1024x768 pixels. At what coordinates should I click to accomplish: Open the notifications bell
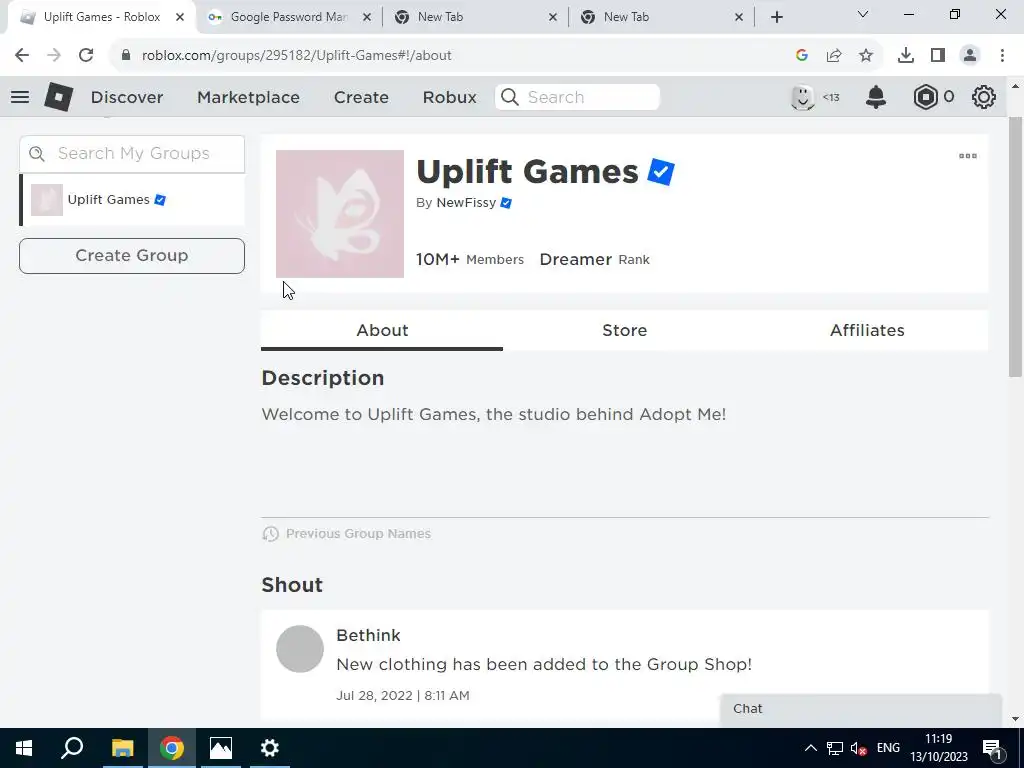tap(876, 97)
